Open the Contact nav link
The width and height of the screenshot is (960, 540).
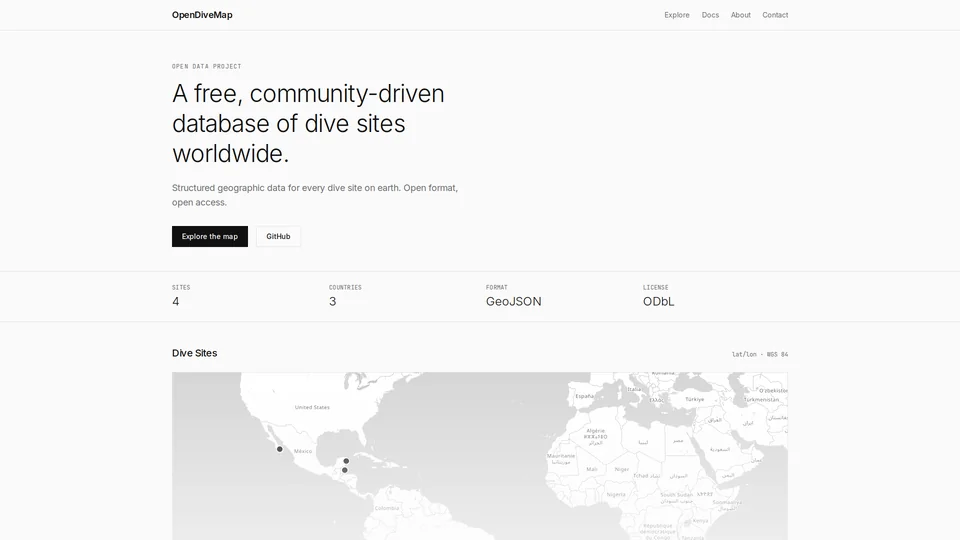pos(775,15)
